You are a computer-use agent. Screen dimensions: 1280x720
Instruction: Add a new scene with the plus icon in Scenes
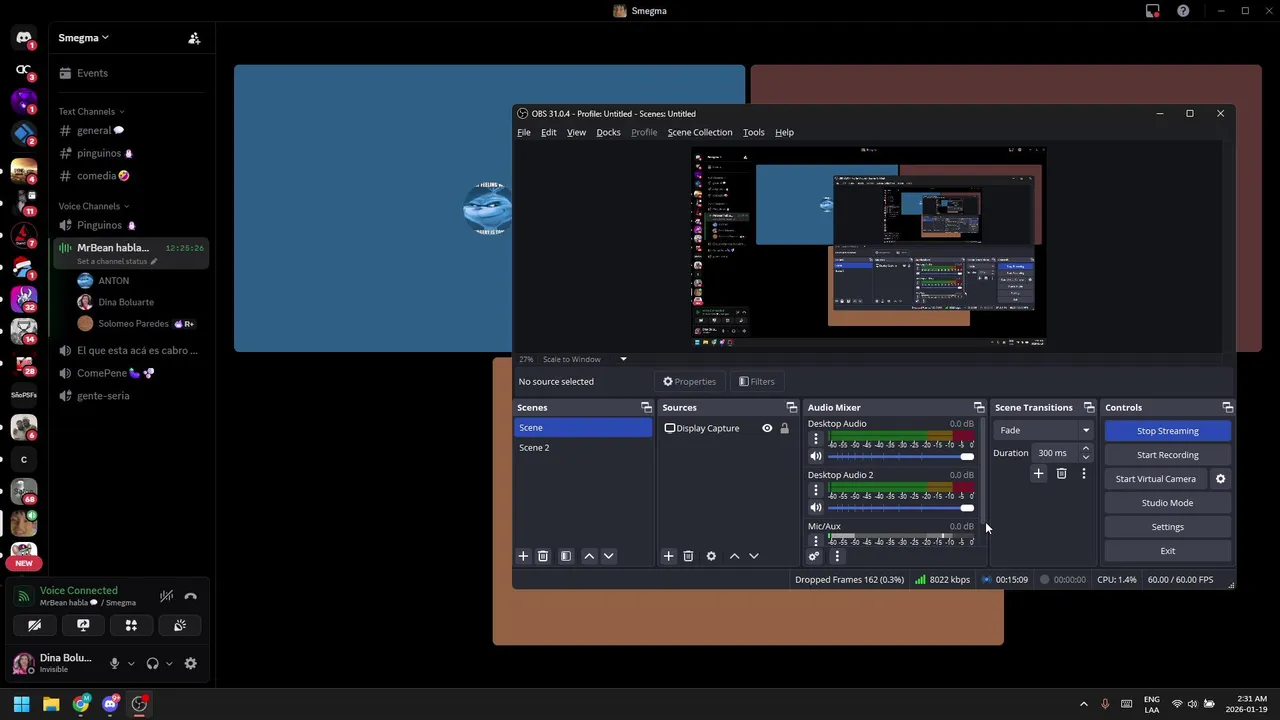(523, 556)
